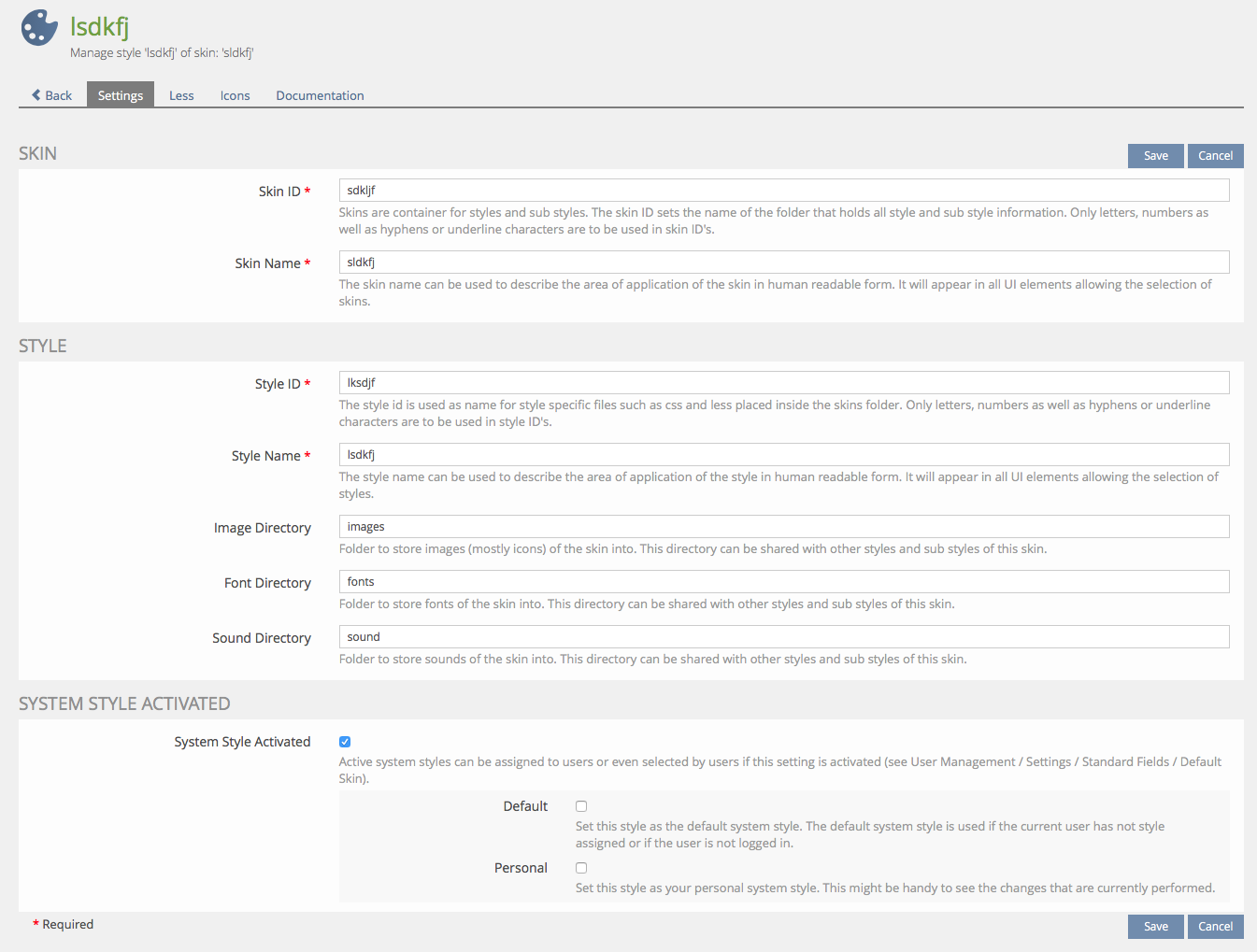Go back using the Back arrow
Image resolution: width=1257 pixels, height=952 pixels.
click(51, 95)
